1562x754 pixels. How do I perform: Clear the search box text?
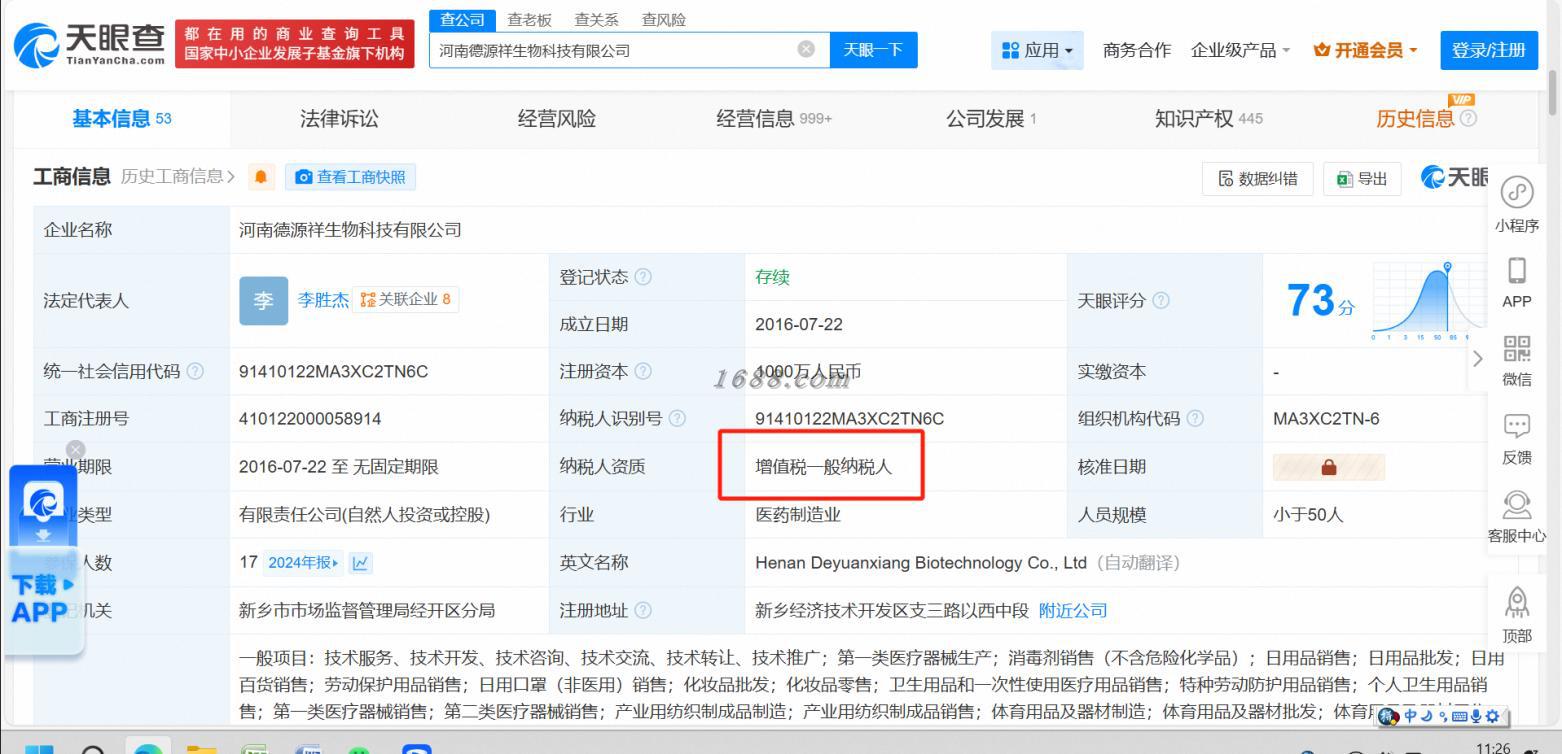pyautogui.click(x=806, y=49)
